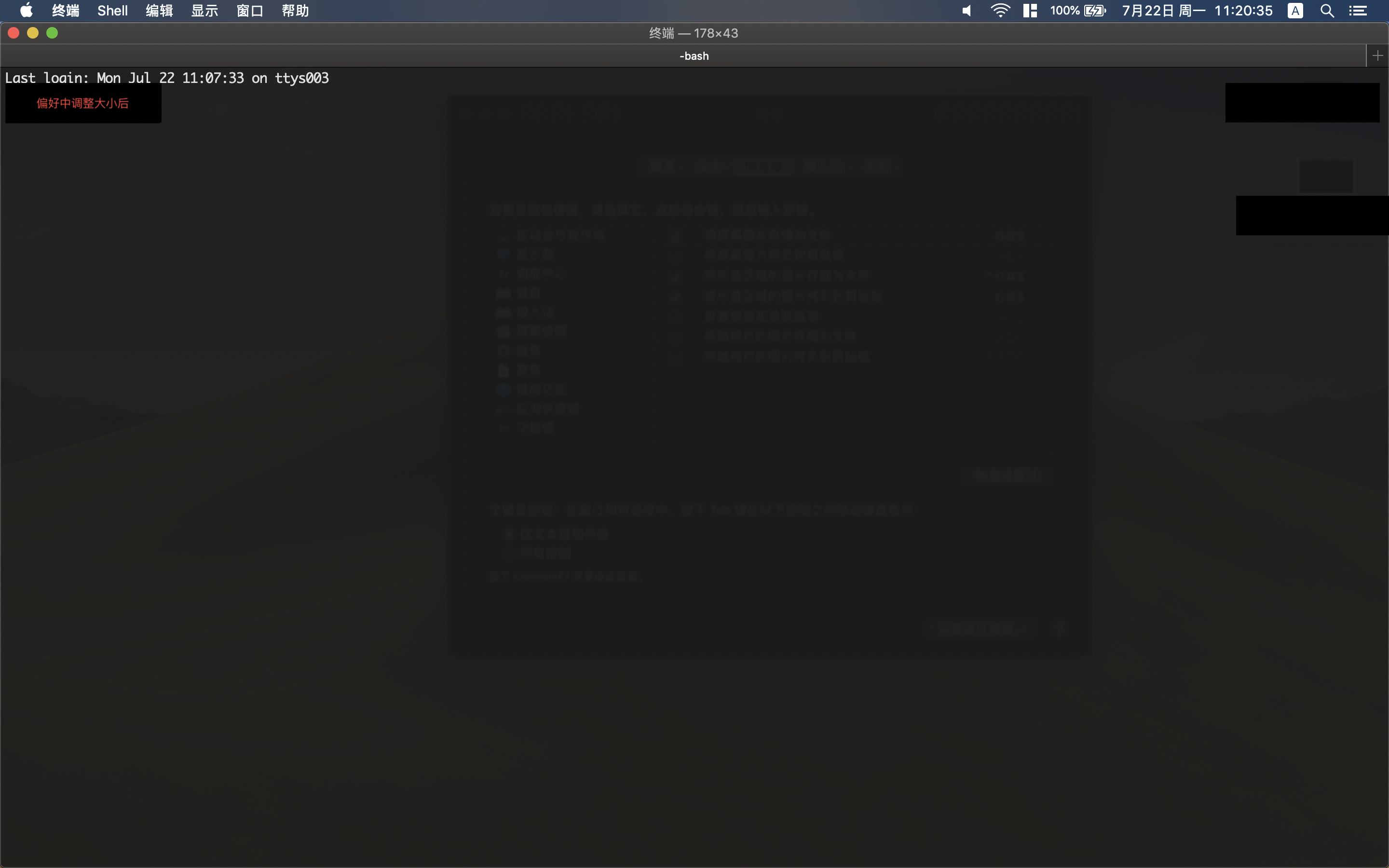Open the input source 'A' menu

click(x=1295, y=10)
